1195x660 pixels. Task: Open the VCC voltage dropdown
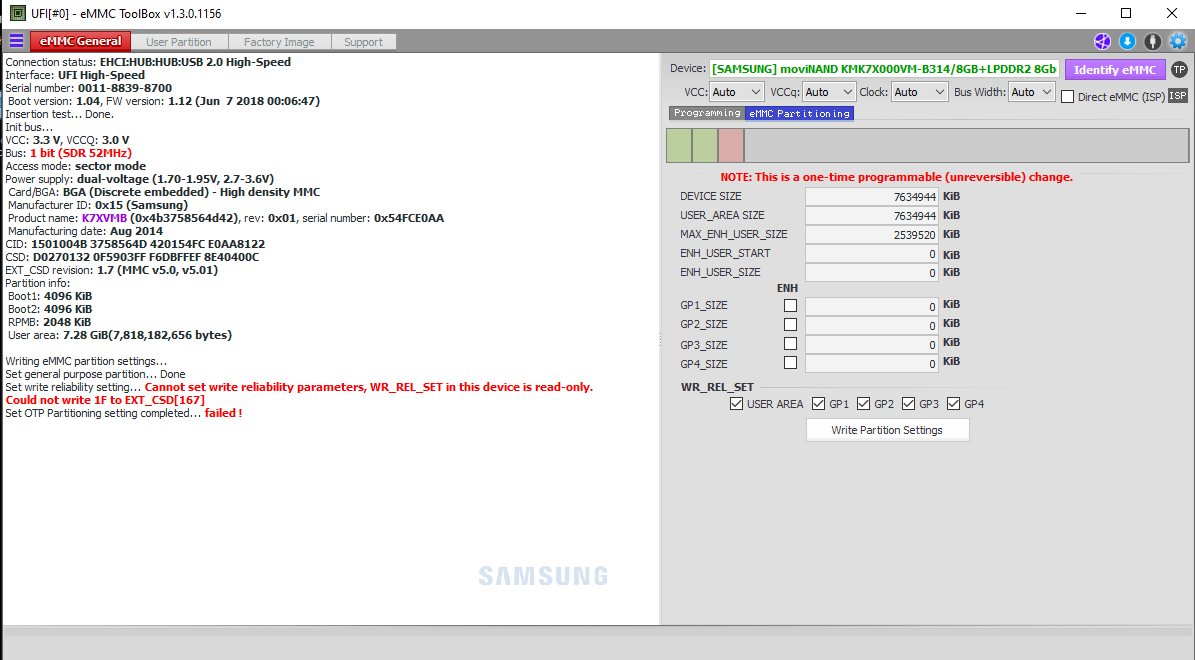(736, 92)
